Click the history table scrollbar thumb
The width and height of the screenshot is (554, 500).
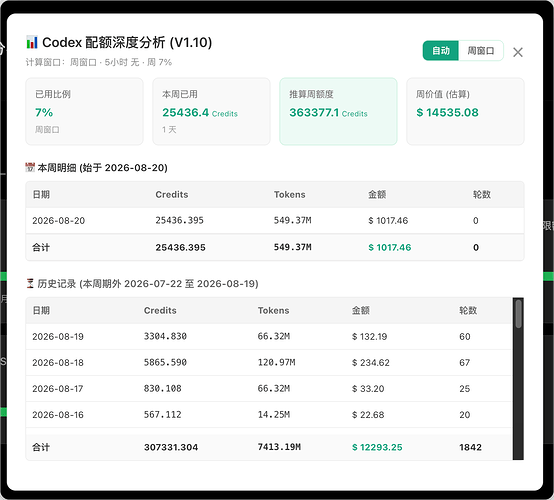pos(518,314)
